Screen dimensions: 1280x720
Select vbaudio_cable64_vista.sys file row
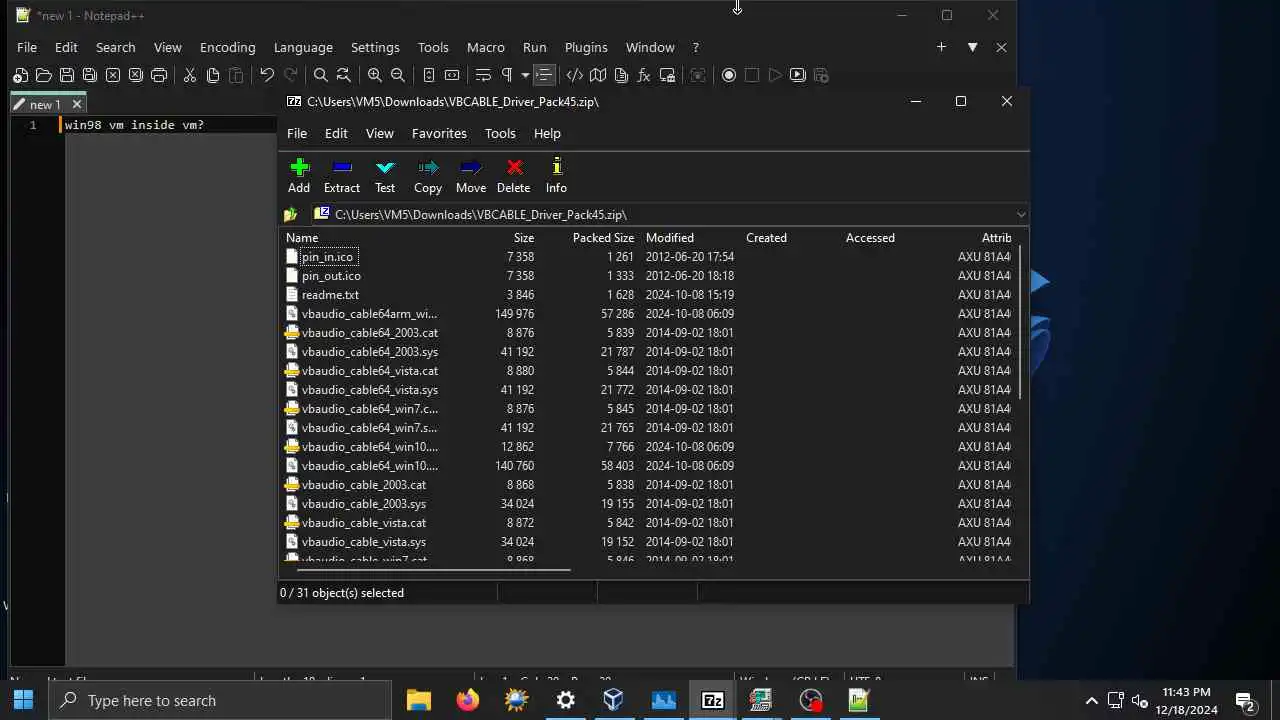pos(647,390)
